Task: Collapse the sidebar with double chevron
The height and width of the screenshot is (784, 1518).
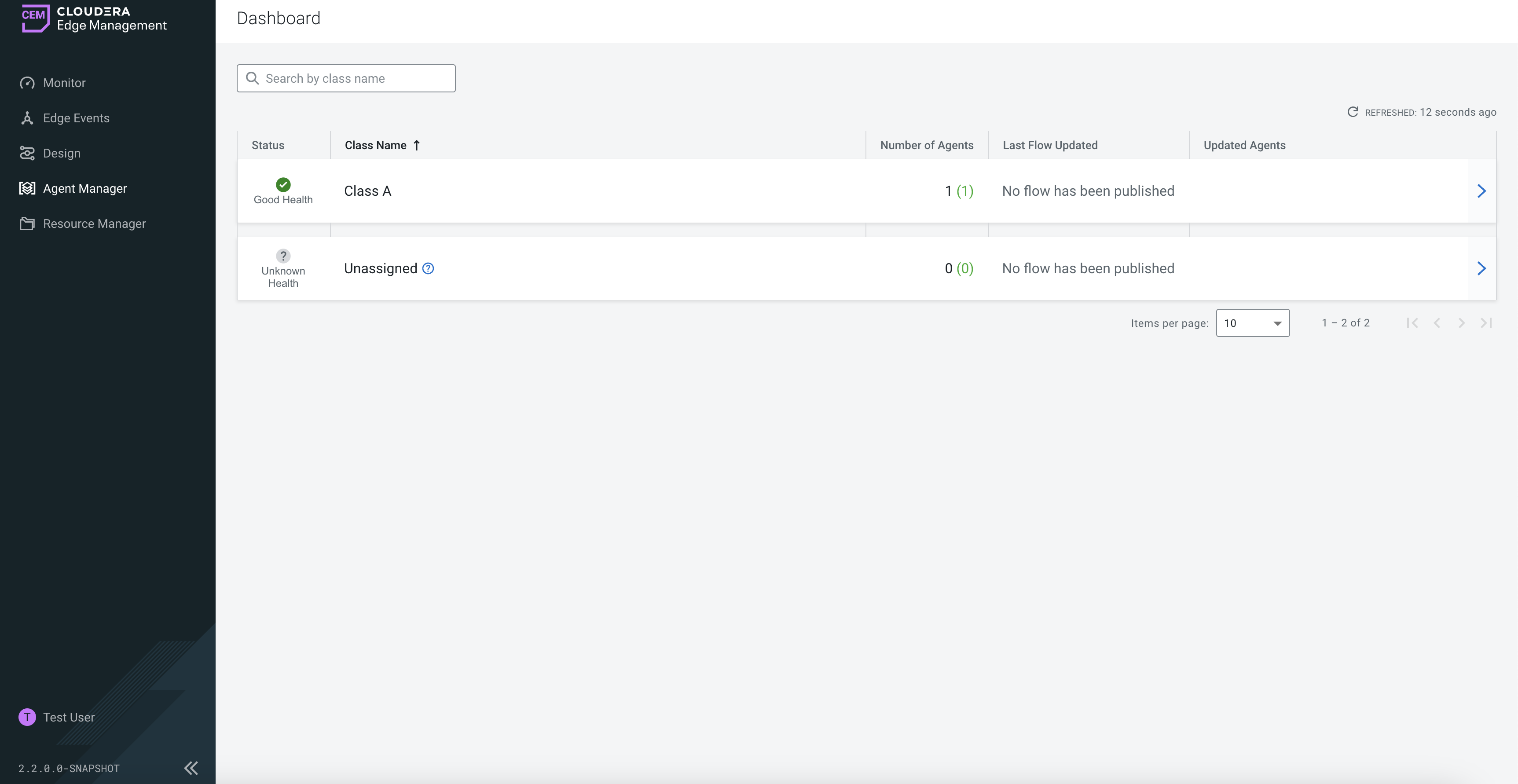Action: (191, 768)
